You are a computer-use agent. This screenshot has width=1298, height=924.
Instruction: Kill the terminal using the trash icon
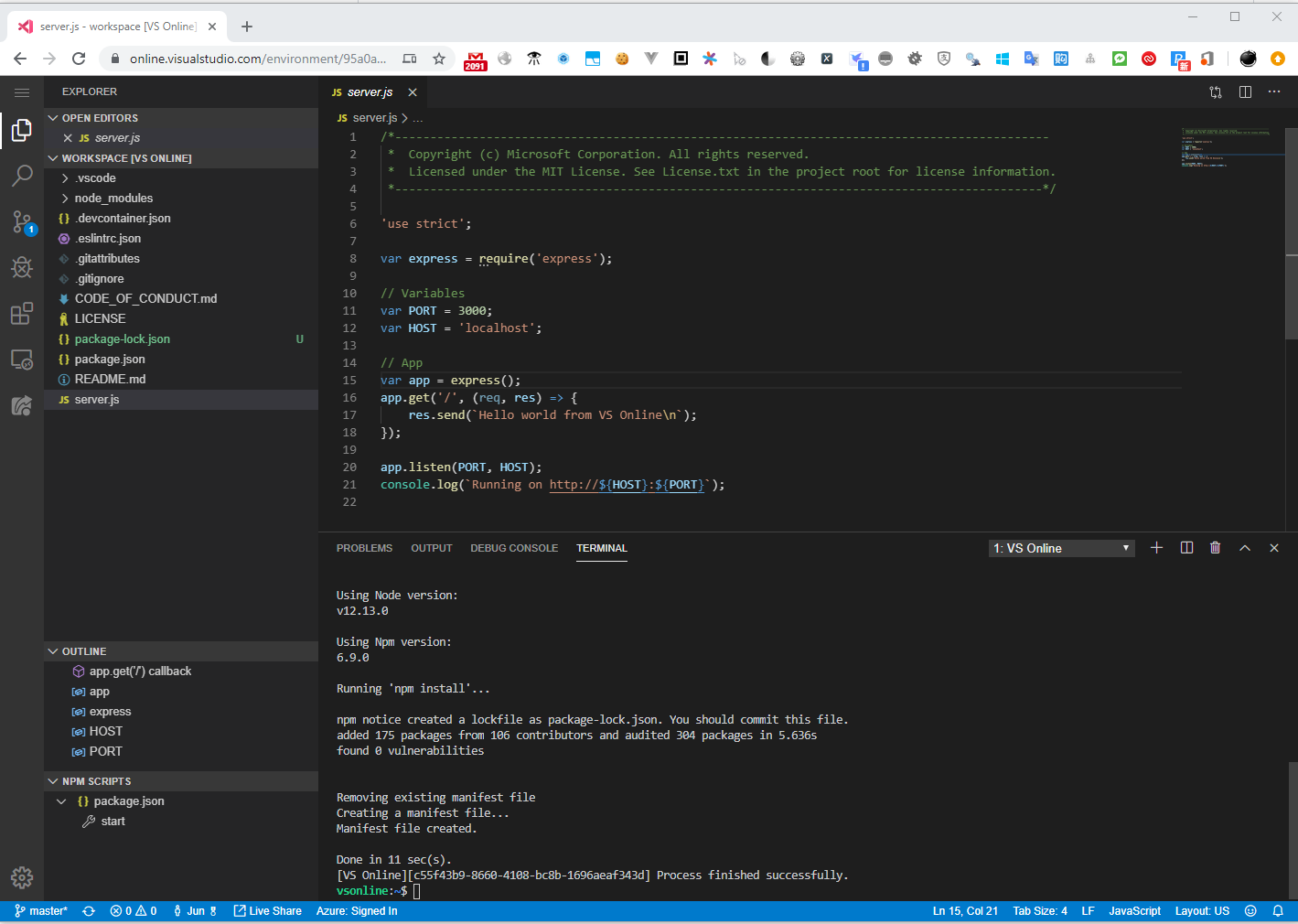[1215, 547]
